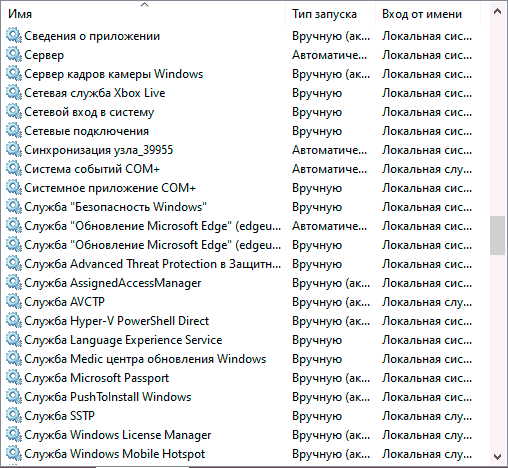Image resolution: width=508 pixels, height=468 pixels.
Task: Click Вручную (ак... of Служба AVCTP
Action: coord(331,302)
